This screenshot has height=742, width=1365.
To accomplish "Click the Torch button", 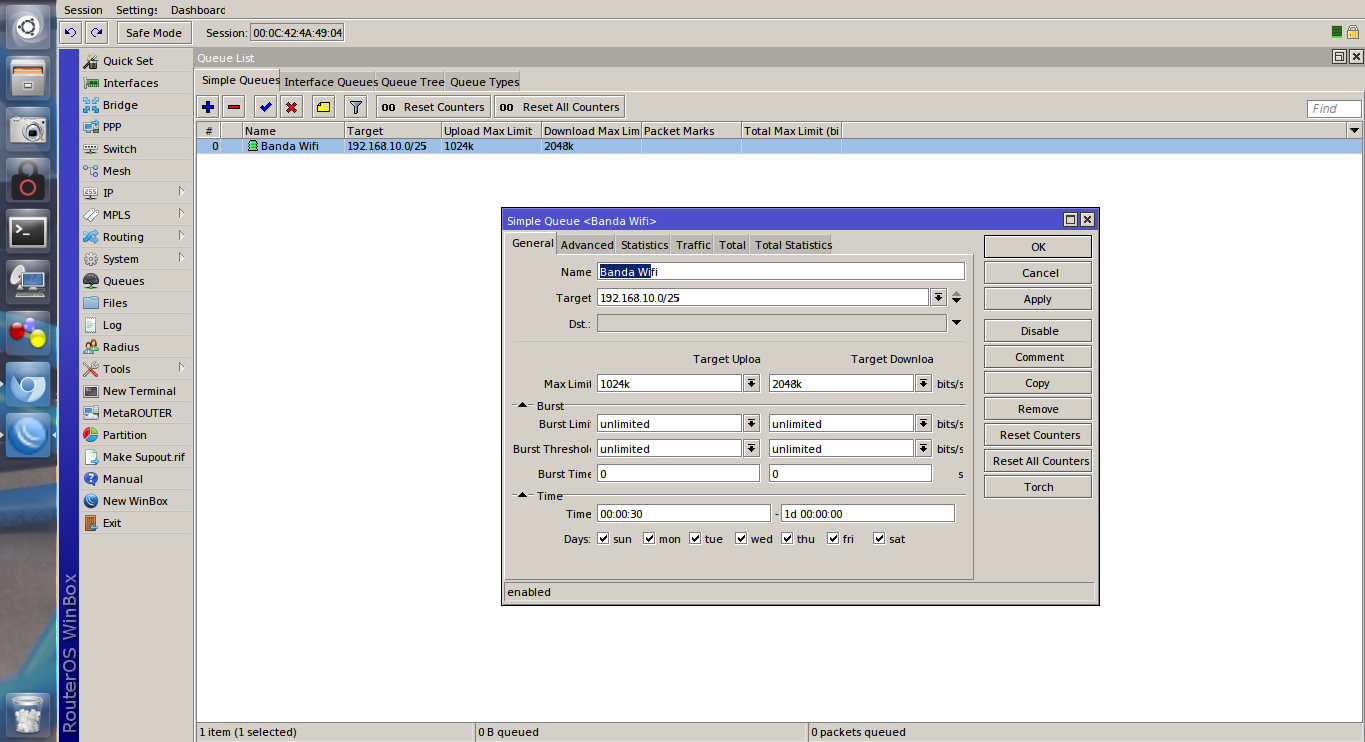I will [x=1038, y=487].
